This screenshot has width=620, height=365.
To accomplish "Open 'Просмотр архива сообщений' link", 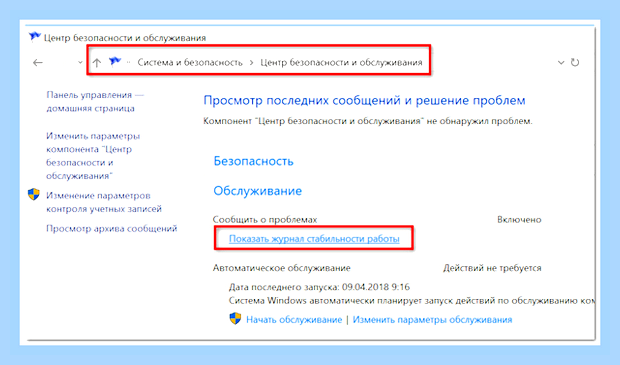I will click(112, 229).
